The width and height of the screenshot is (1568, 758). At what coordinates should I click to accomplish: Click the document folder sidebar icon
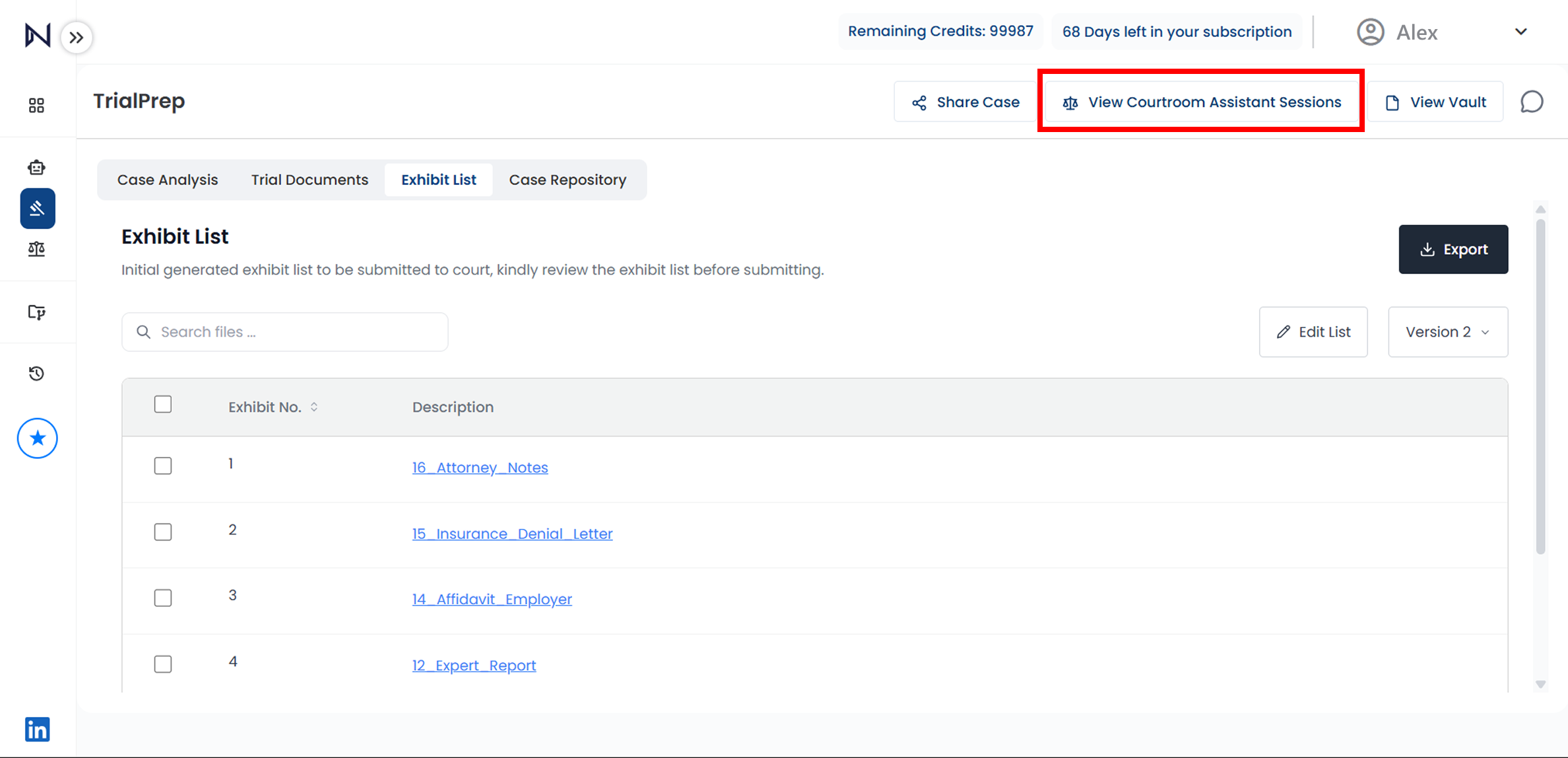pyautogui.click(x=36, y=312)
